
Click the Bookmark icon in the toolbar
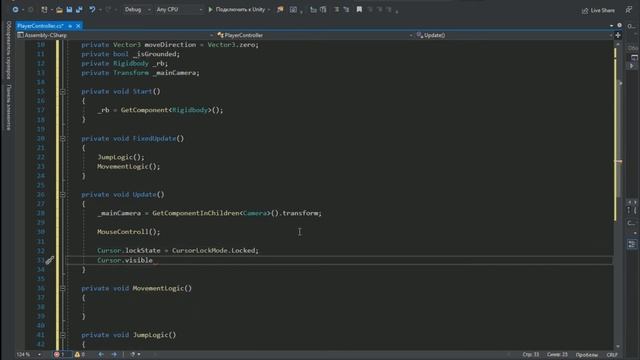359,9
